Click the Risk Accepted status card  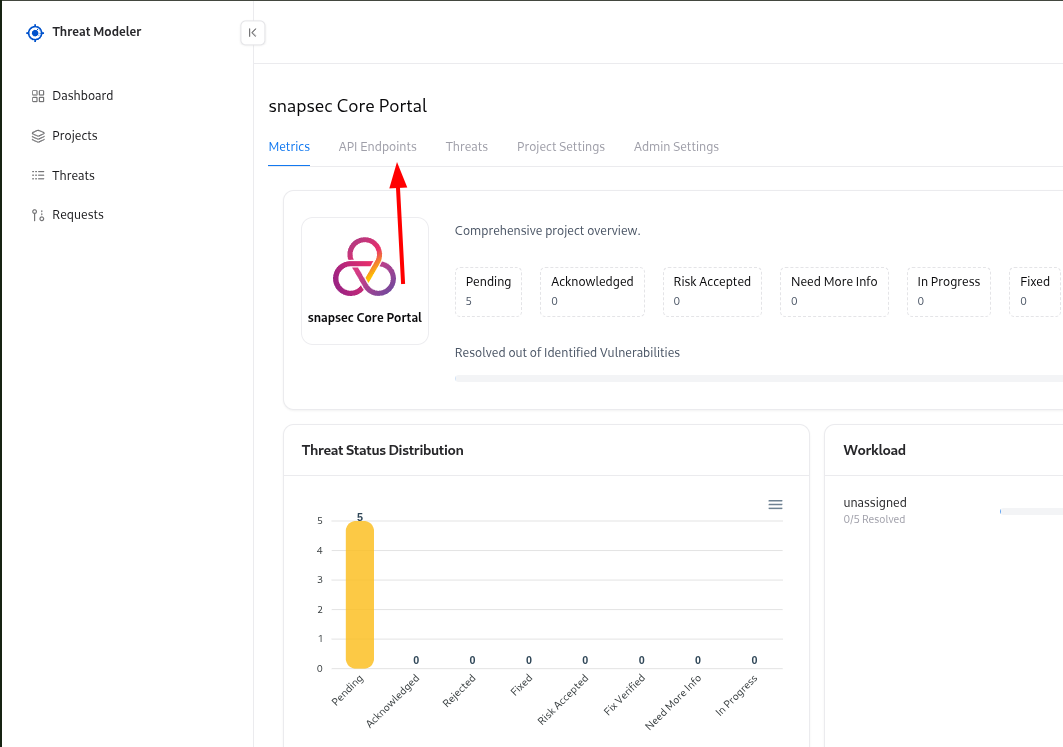point(712,291)
